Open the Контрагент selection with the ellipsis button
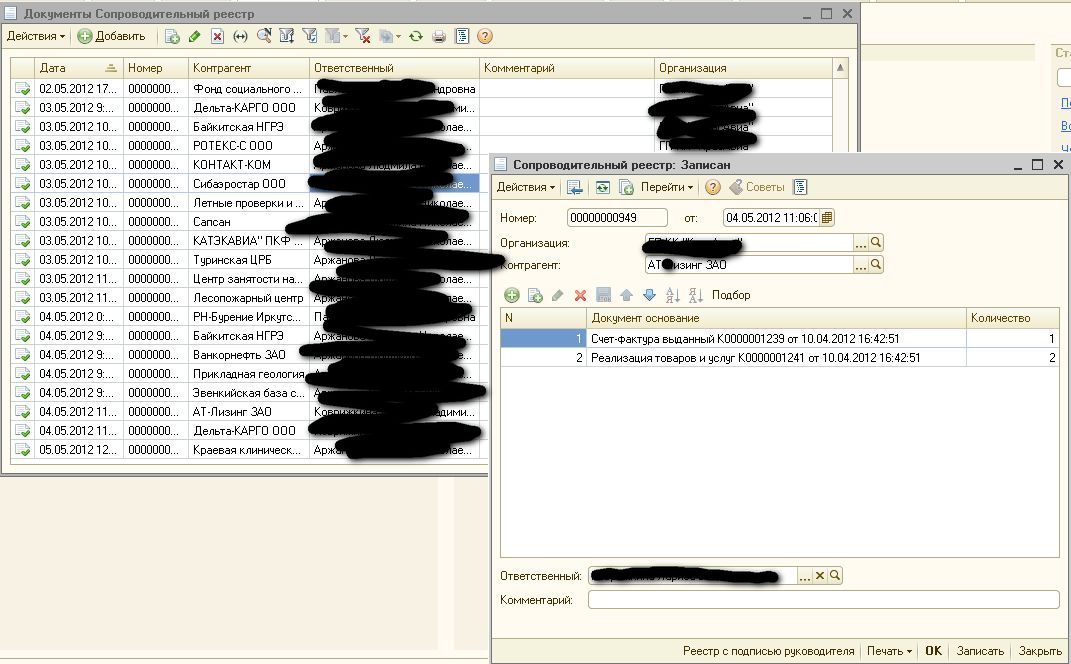This screenshot has height=664, width=1071. [x=861, y=265]
